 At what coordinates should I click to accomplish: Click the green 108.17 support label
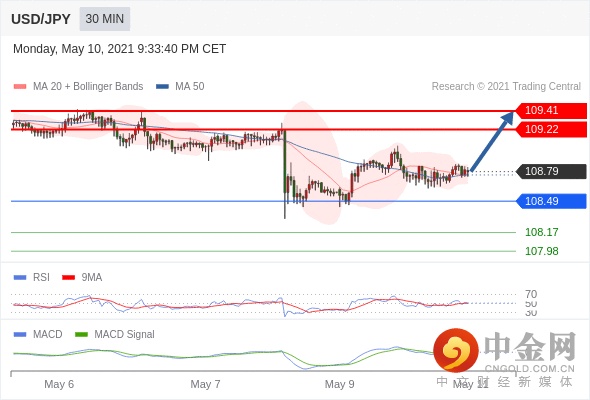click(x=541, y=232)
